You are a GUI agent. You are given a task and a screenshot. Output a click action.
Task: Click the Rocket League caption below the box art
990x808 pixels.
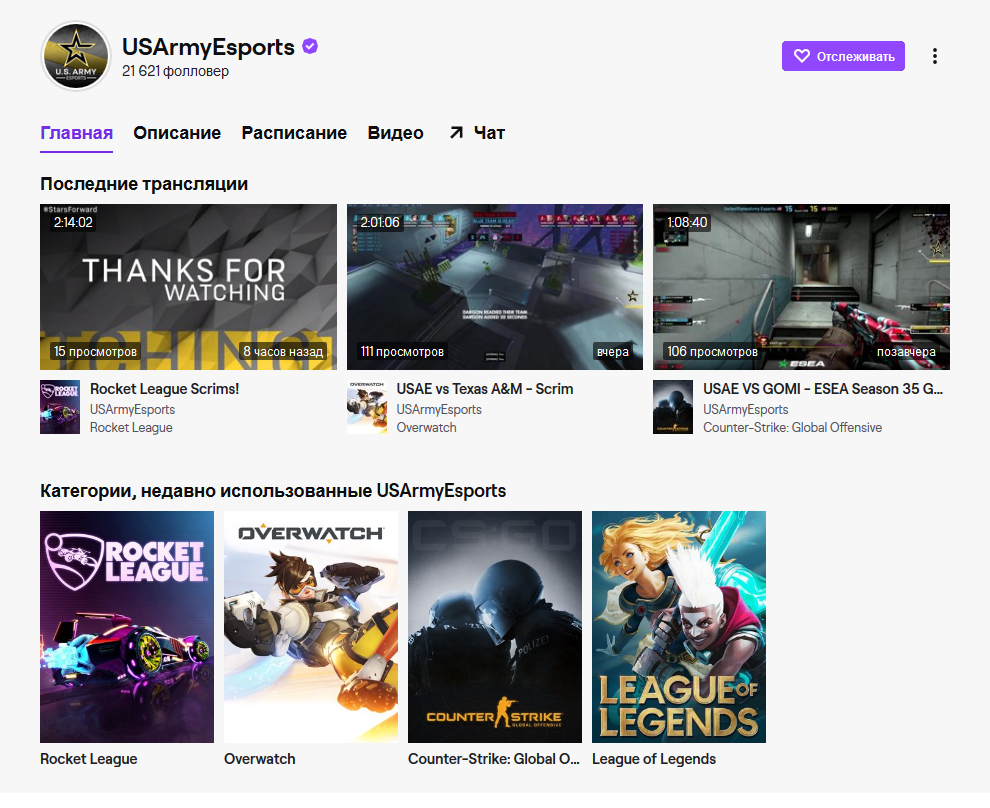[88, 759]
